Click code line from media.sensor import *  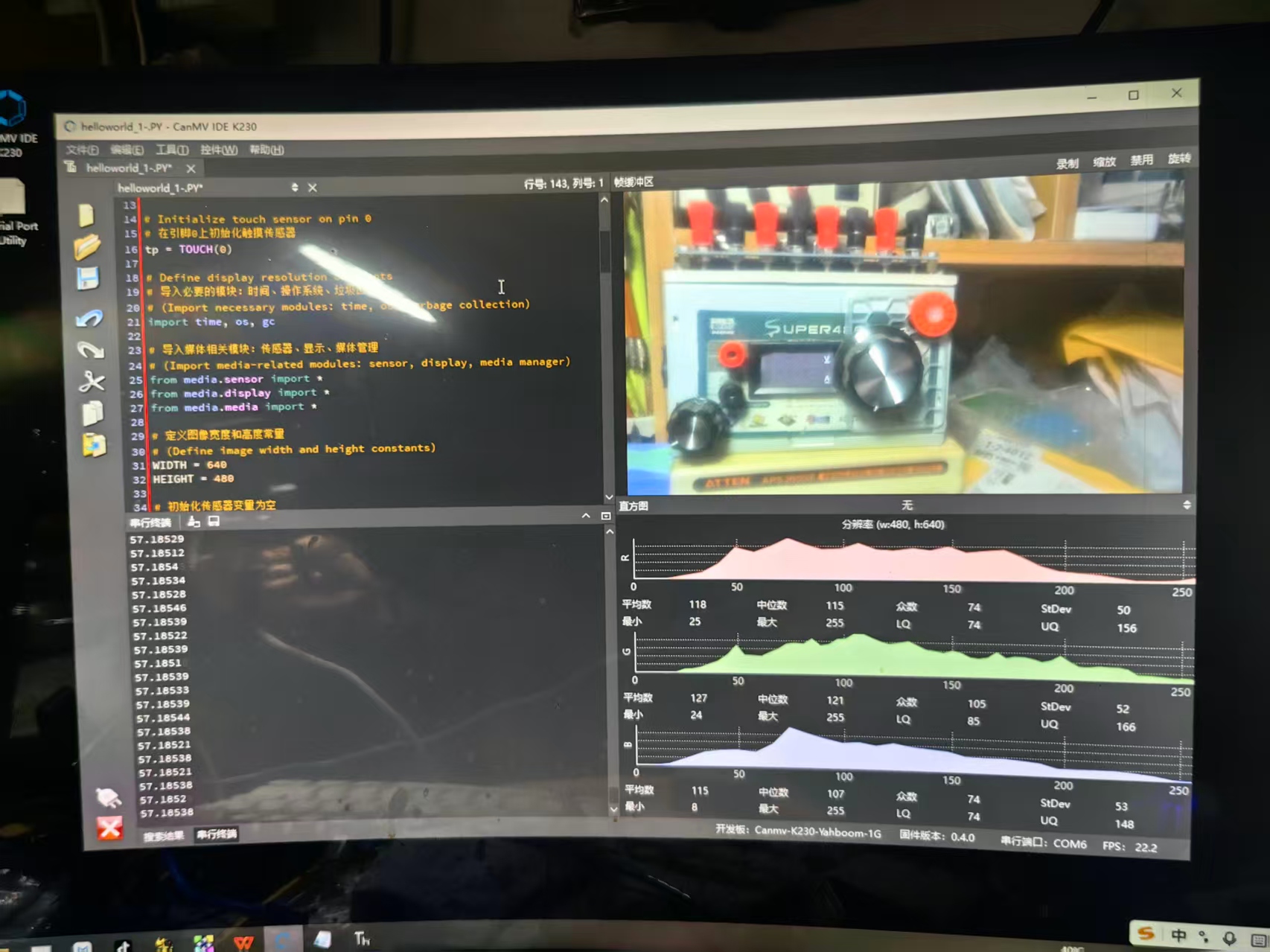(x=236, y=379)
